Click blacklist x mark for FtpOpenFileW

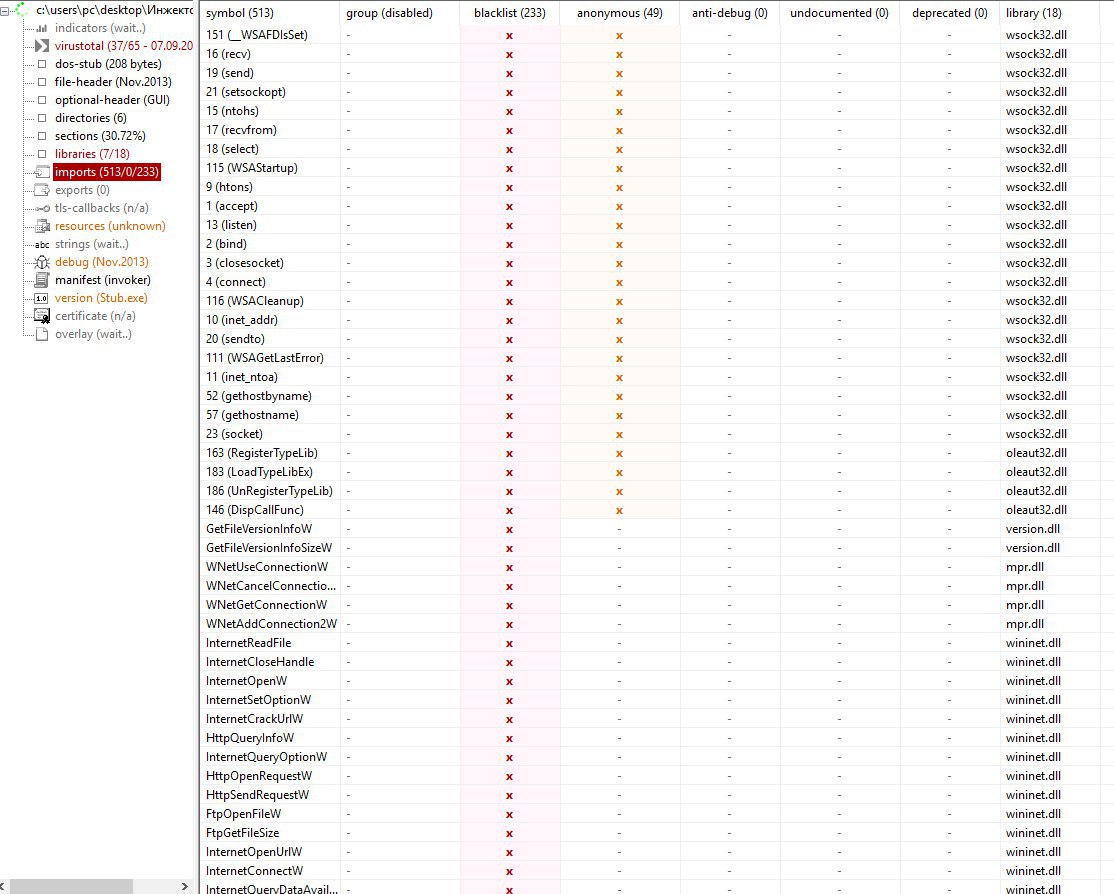tap(509, 814)
